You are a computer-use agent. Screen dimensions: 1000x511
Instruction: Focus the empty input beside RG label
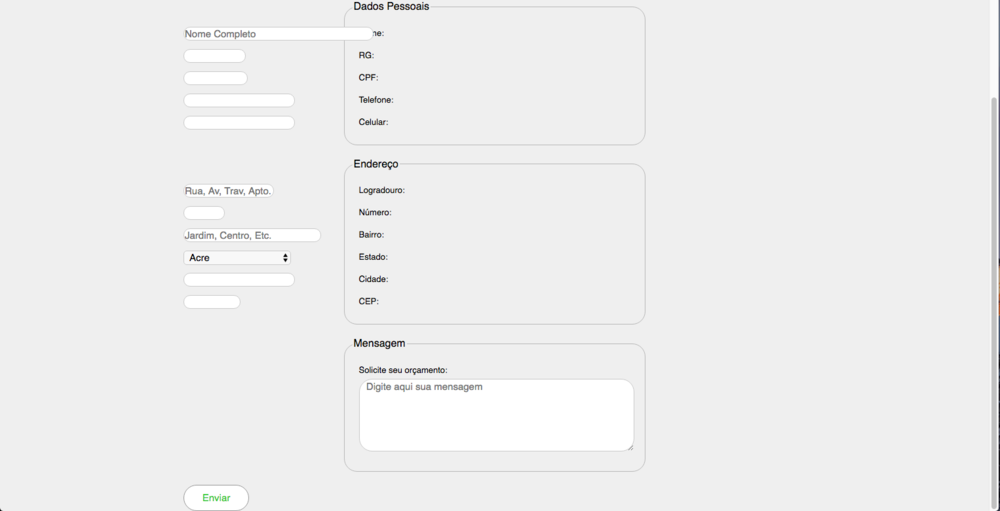click(214, 56)
